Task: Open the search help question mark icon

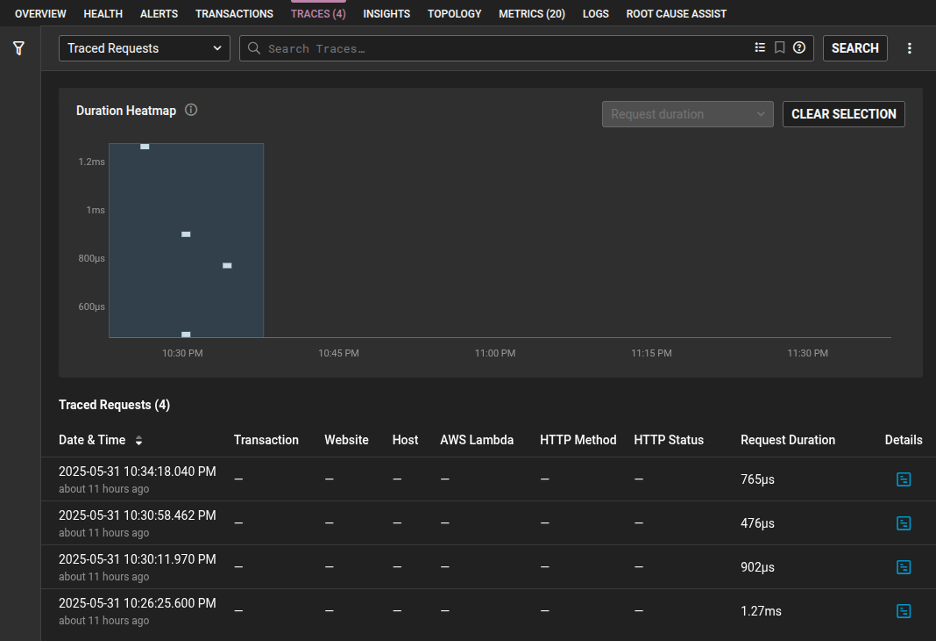Action: (x=799, y=48)
